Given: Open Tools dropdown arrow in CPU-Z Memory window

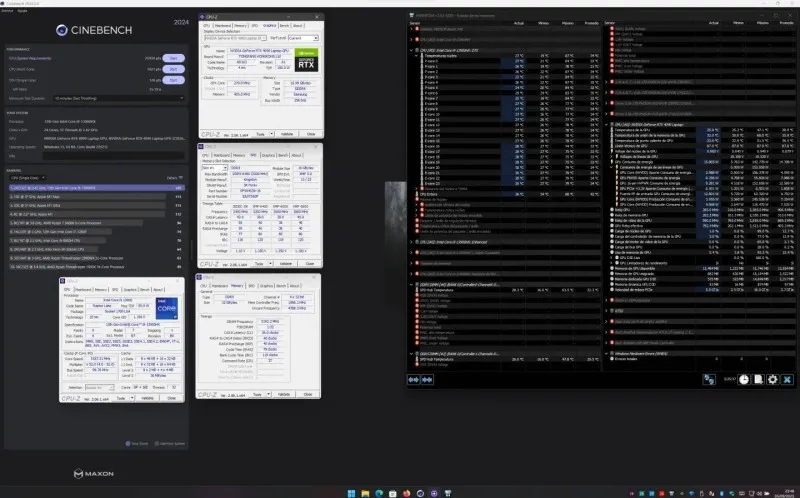Looking at the screenshot, I should (268, 394).
